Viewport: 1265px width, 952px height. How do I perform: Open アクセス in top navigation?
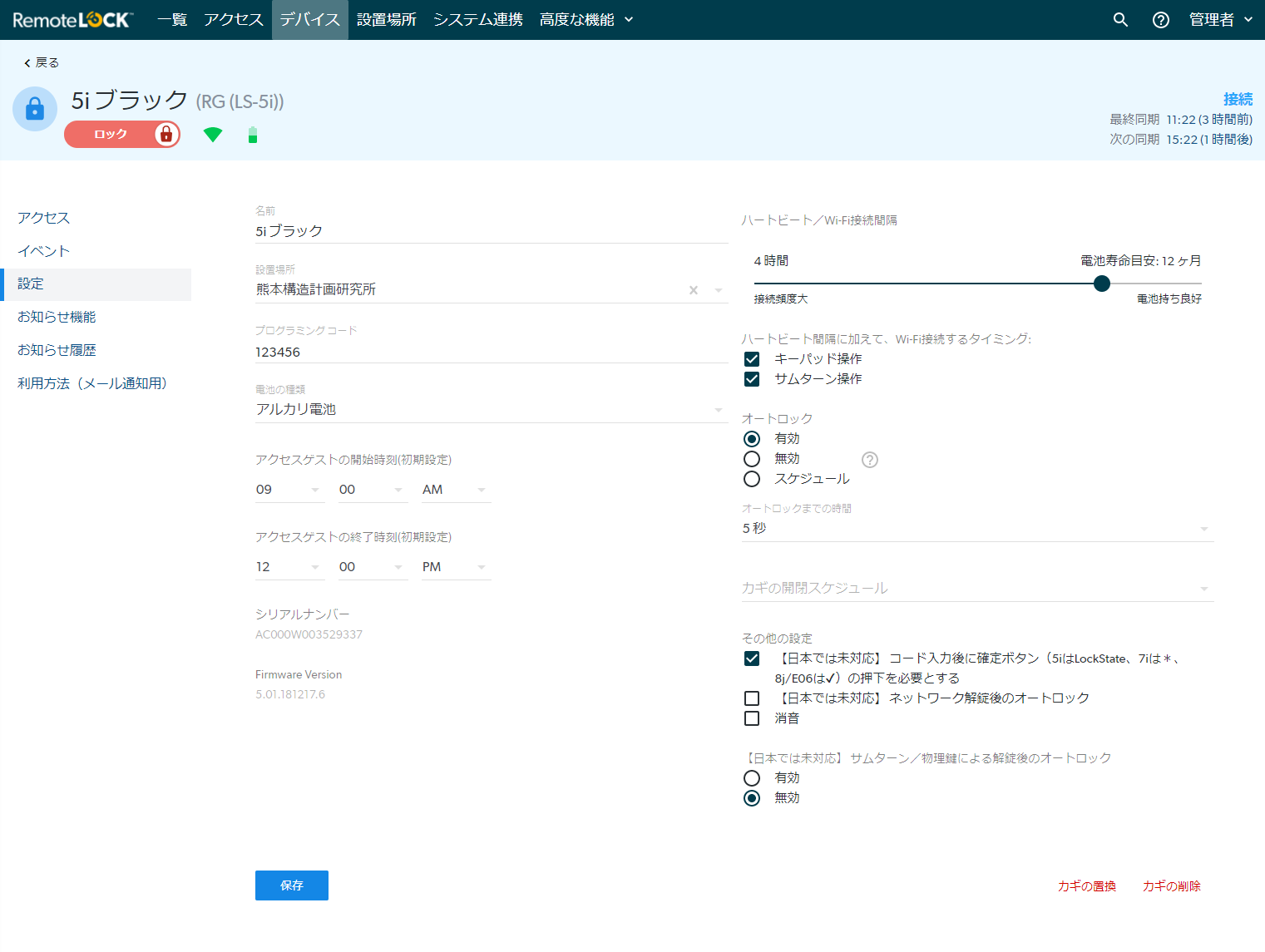tap(234, 20)
